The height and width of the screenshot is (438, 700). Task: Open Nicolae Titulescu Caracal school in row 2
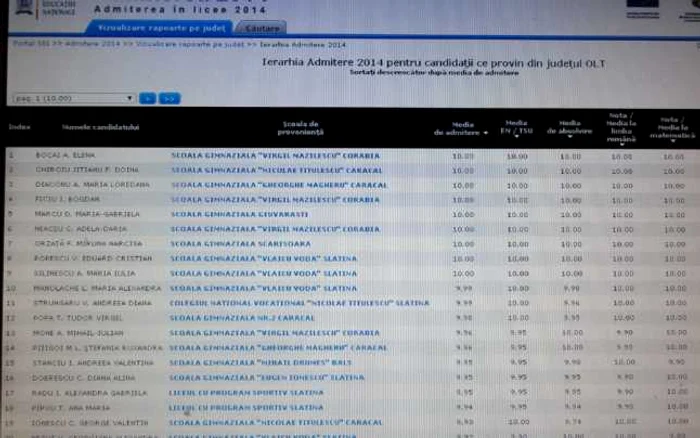click(276, 171)
